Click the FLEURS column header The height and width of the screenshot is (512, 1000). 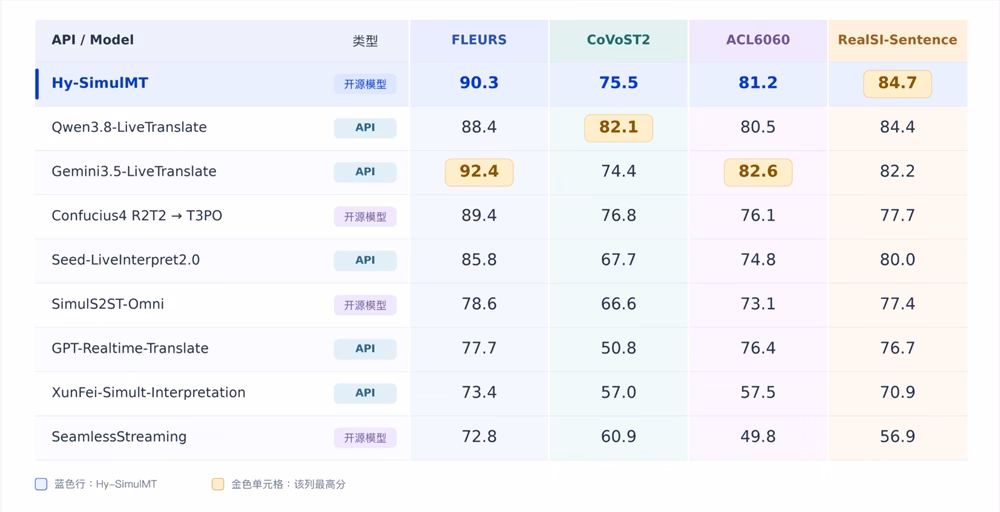(x=479, y=40)
